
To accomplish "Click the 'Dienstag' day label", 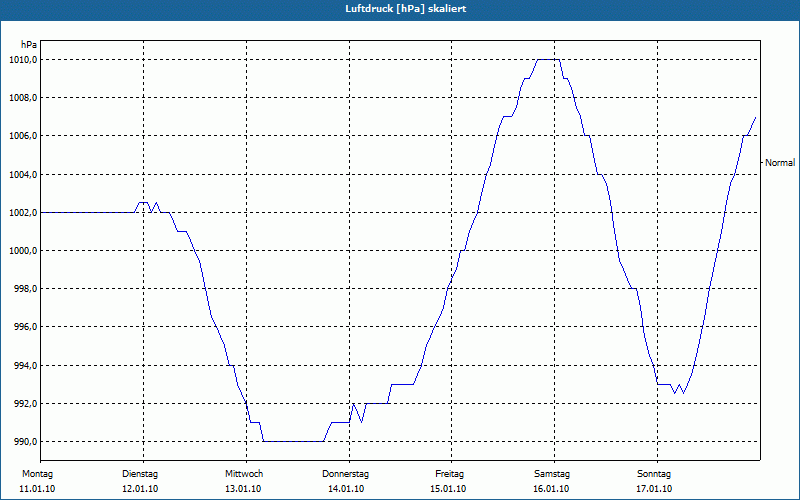I will [x=140, y=474].
